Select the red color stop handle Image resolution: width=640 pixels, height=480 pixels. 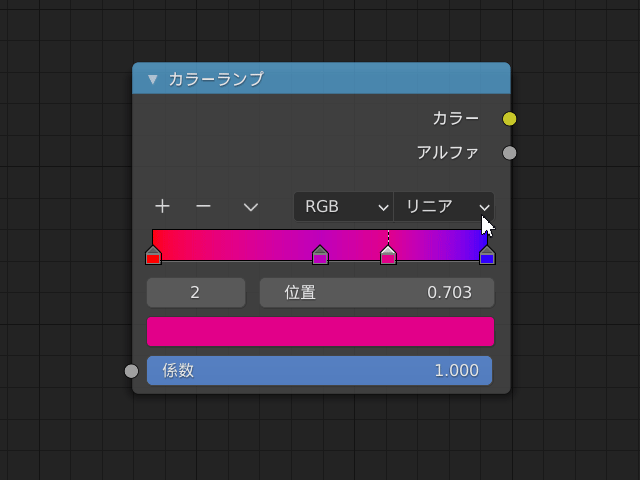pos(153,256)
